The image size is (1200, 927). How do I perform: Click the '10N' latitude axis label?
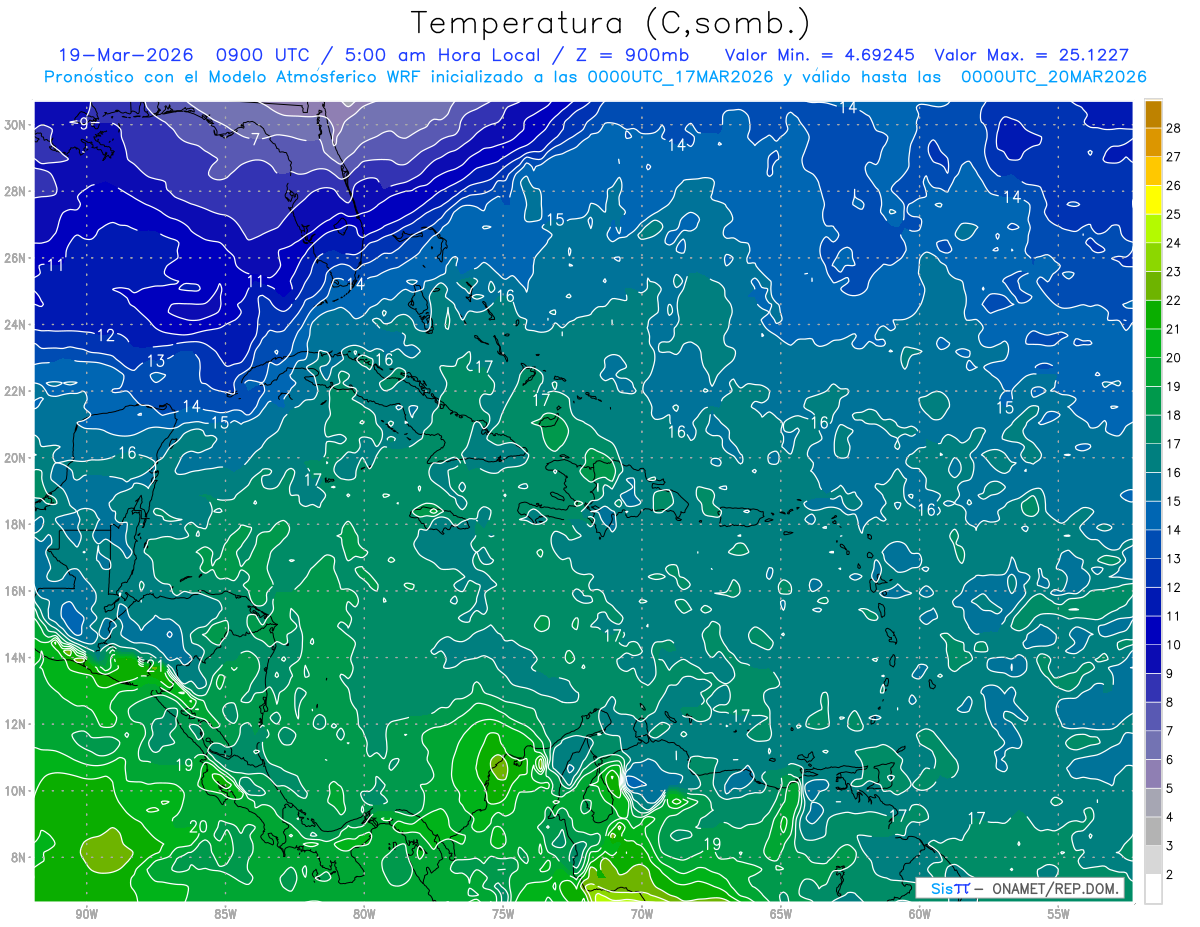click(x=16, y=790)
